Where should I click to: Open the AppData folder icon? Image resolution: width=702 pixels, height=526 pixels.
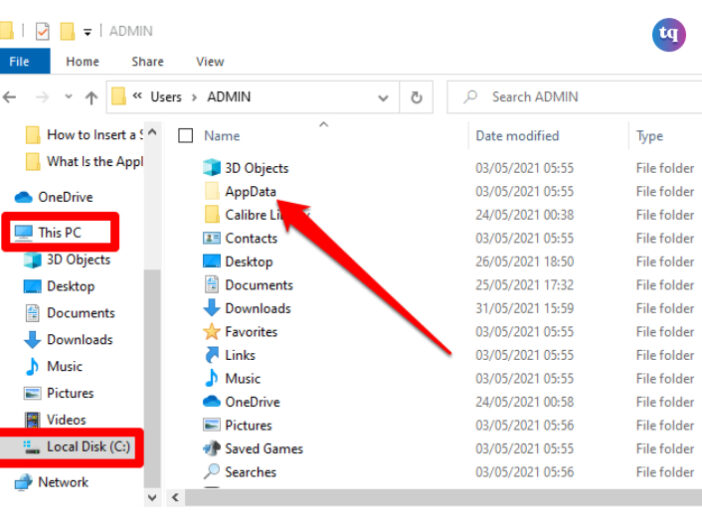coord(212,191)
